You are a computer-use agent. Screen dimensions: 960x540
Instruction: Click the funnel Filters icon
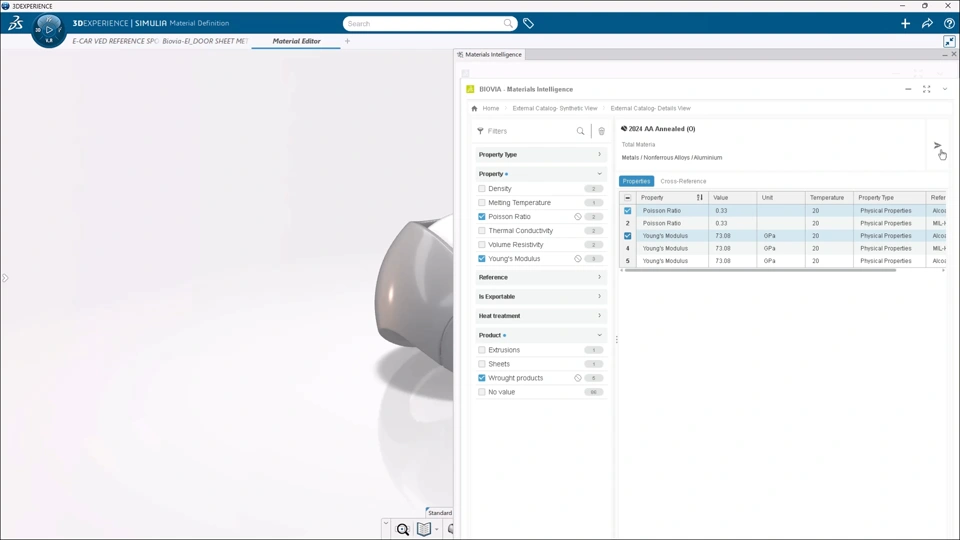click(481, 131)
